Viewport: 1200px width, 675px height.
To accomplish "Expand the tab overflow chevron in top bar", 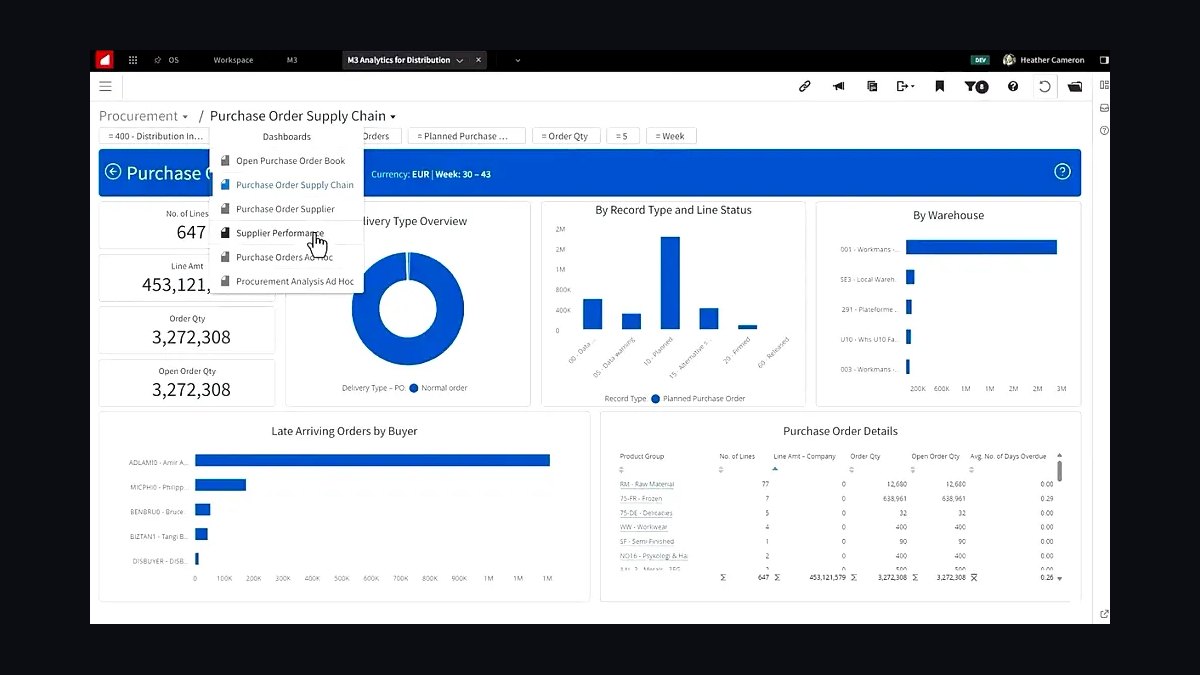I will pyautogui.click(x=518, y=60).
